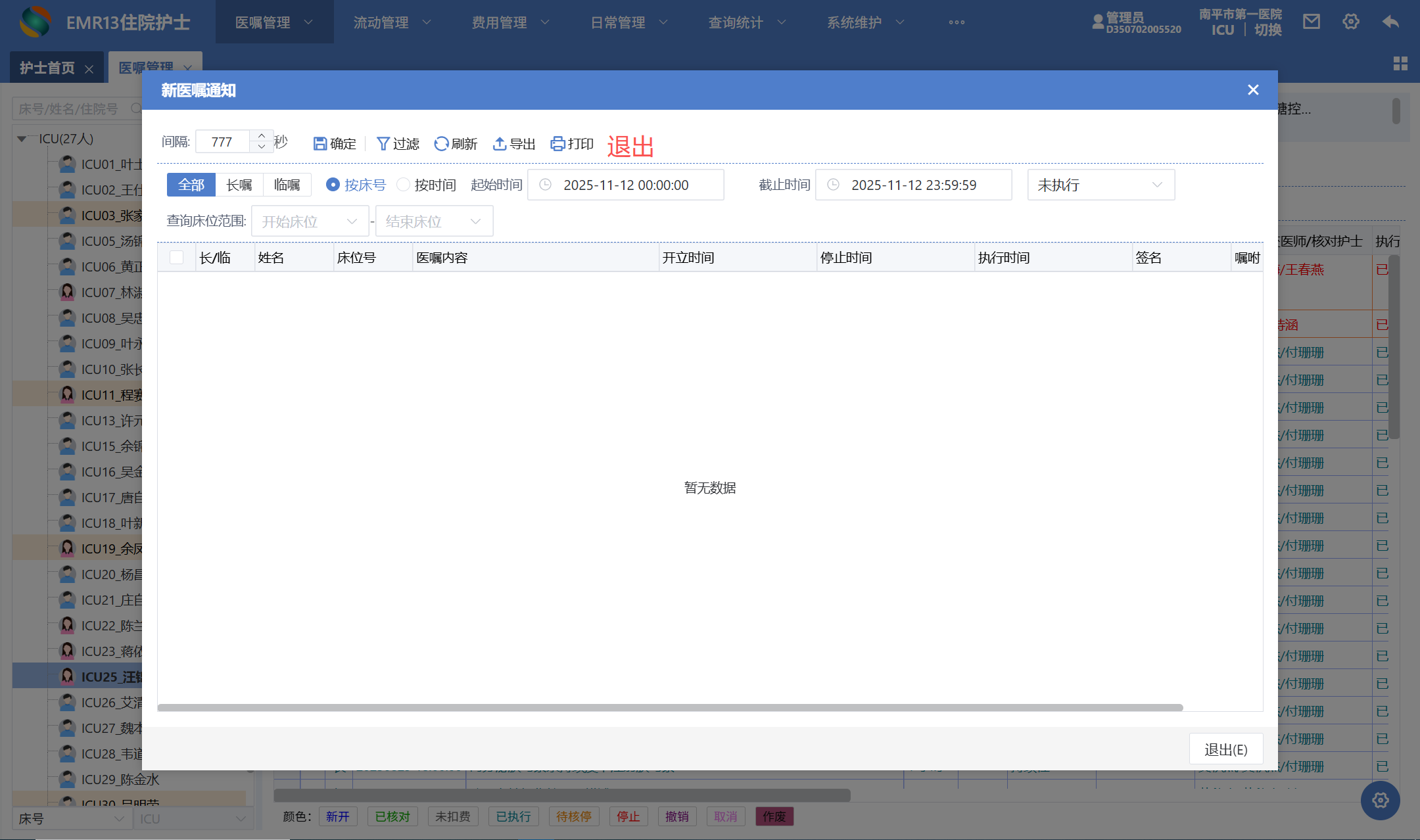
Task: Open the 未执行 status dropdown
Action: click(1100, 185)
